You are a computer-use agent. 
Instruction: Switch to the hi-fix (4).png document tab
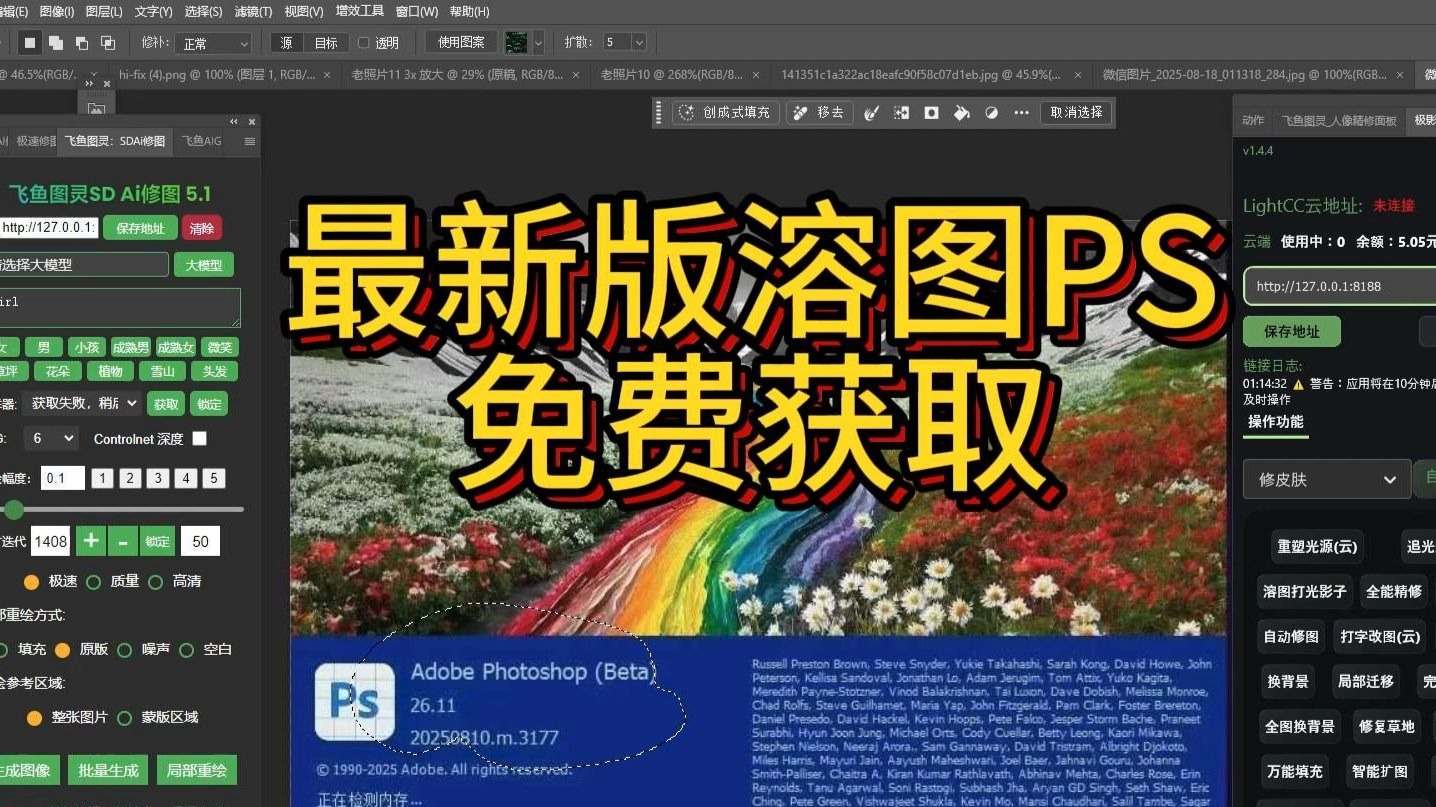(x=217, y=75)
